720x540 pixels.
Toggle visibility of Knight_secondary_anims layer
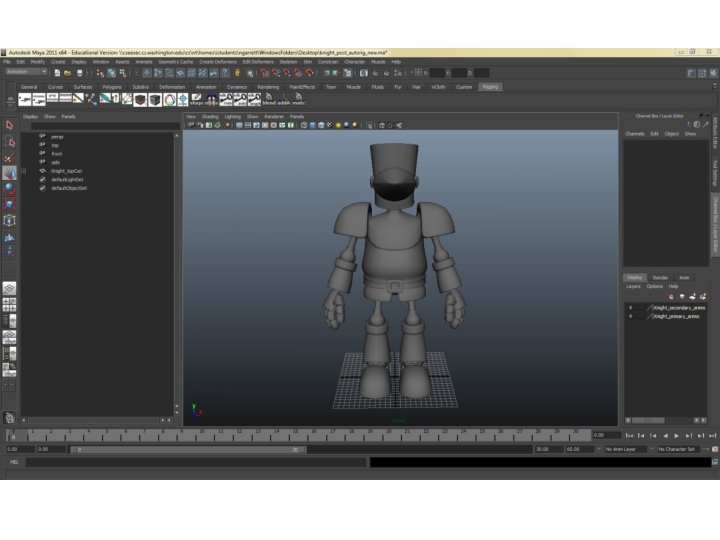[x=630, y=308]
